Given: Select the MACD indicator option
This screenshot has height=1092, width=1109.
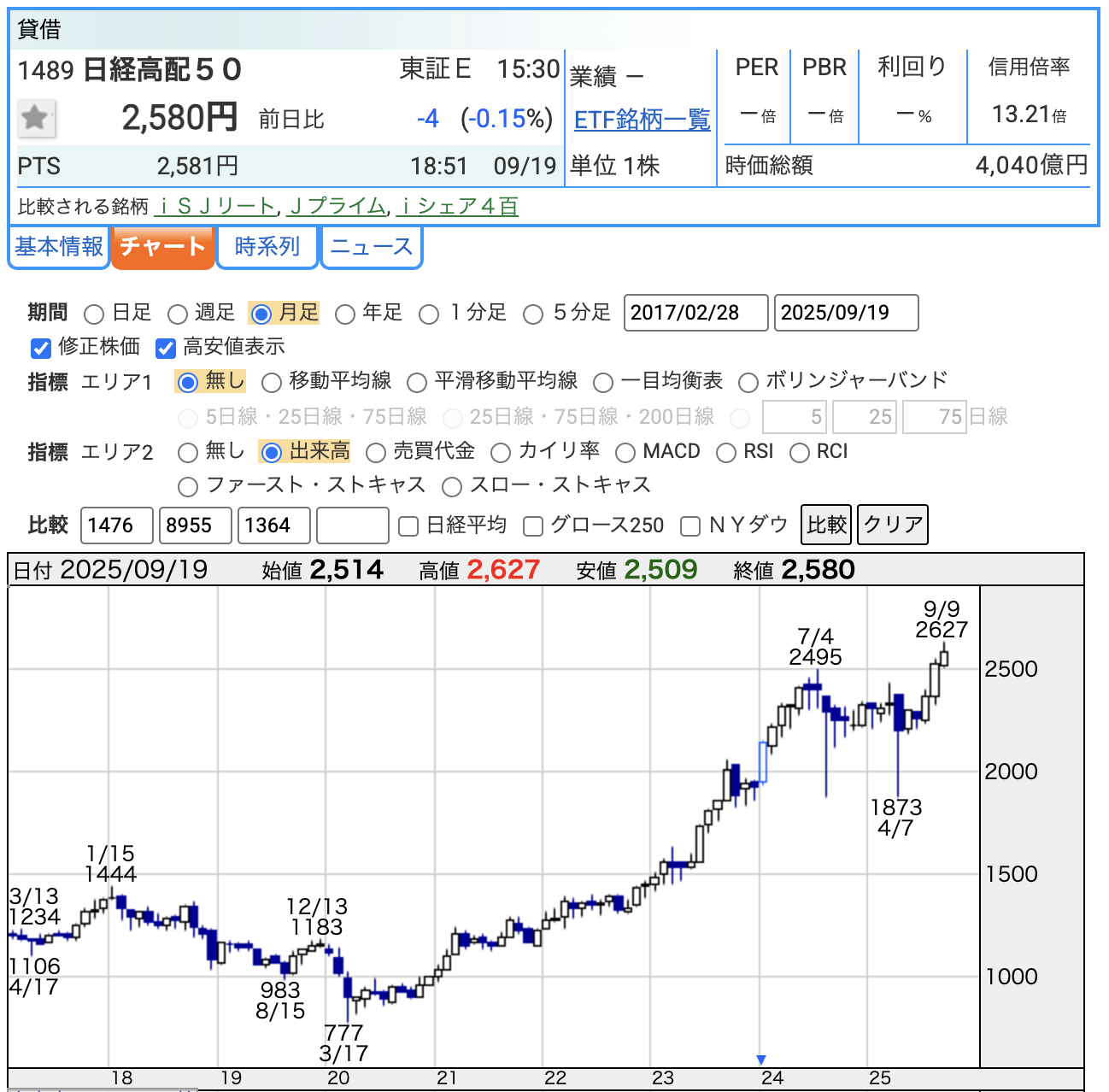Looking at the screenshot, I should pos(625,453).
